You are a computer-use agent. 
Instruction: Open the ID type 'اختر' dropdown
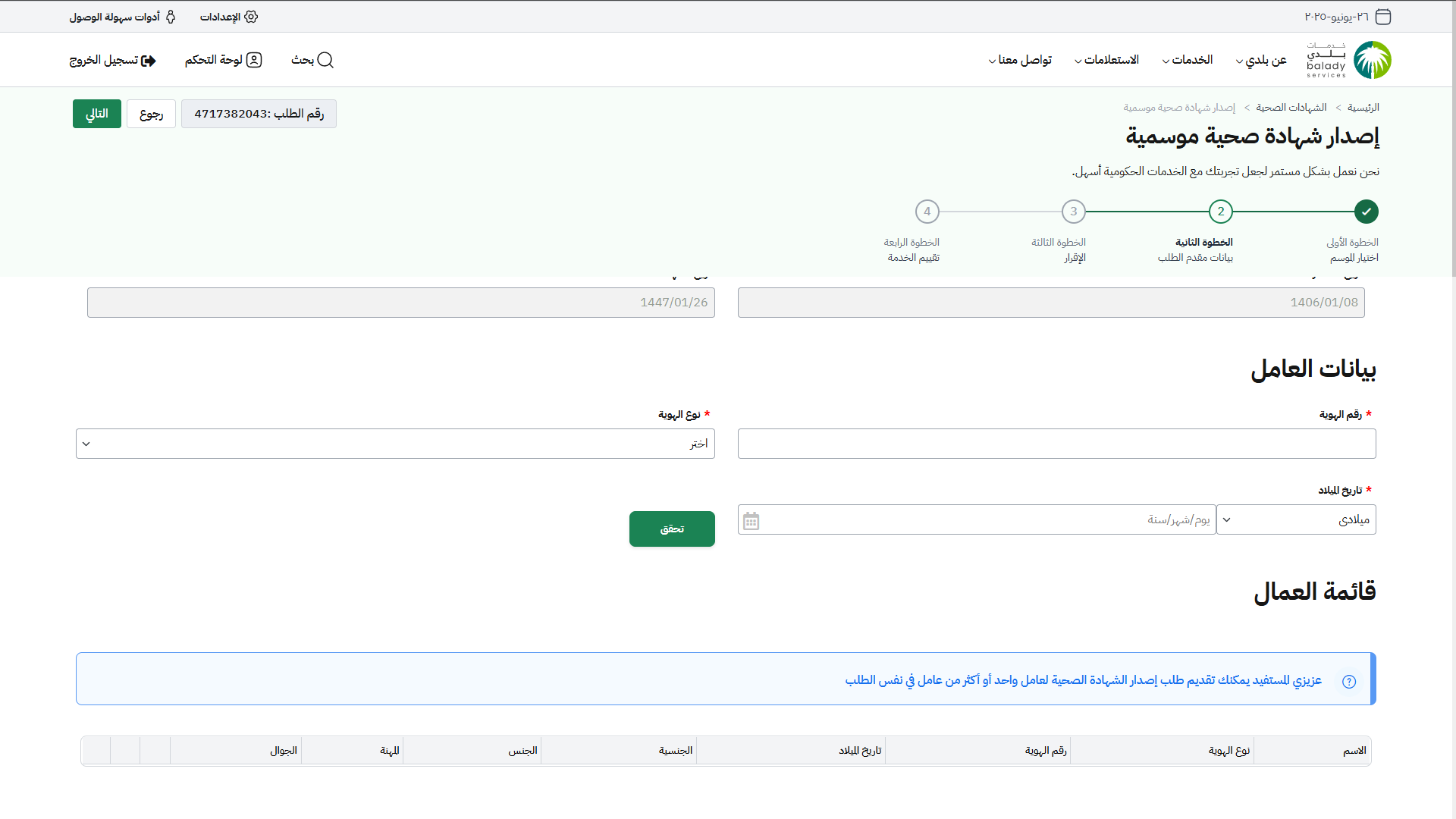[x=395, y=444]
